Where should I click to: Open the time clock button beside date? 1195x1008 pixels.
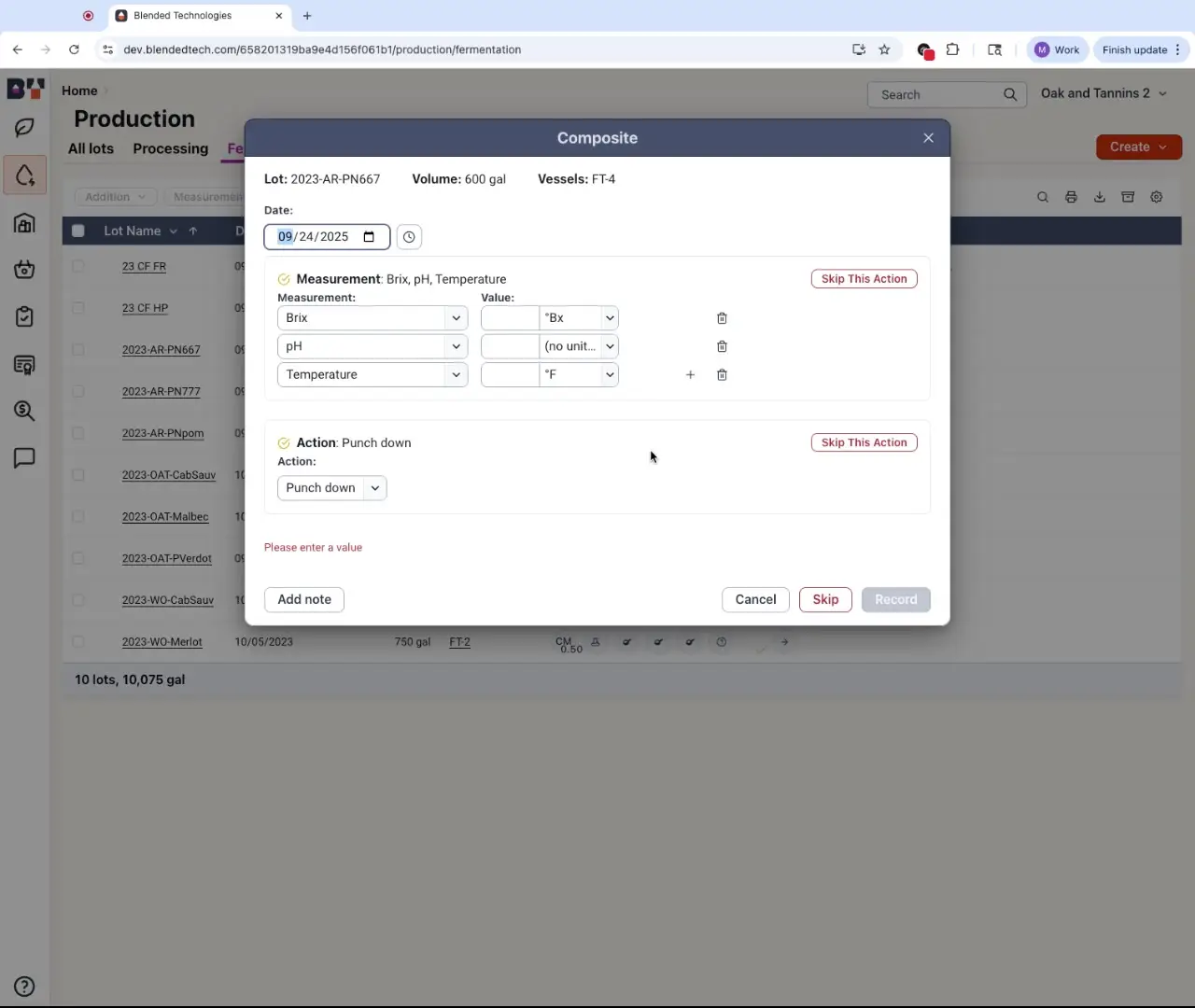point(409,237)
